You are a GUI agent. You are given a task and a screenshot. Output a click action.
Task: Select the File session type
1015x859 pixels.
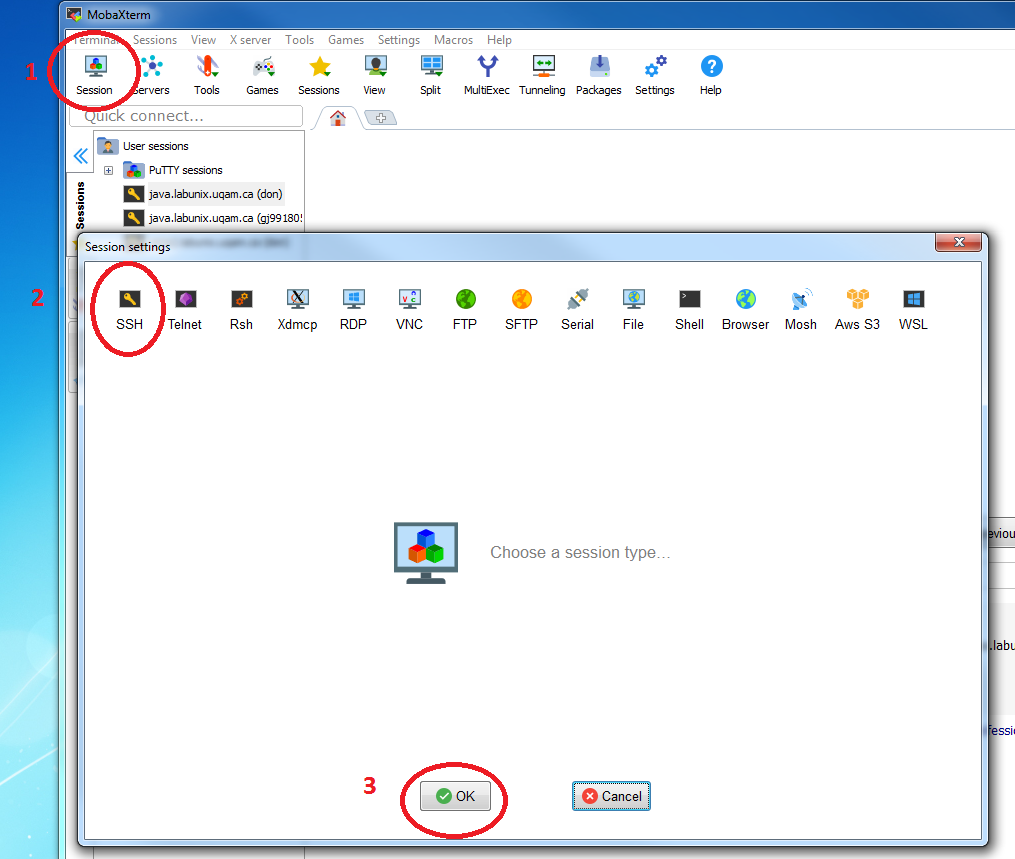click(x=634, y=309)
